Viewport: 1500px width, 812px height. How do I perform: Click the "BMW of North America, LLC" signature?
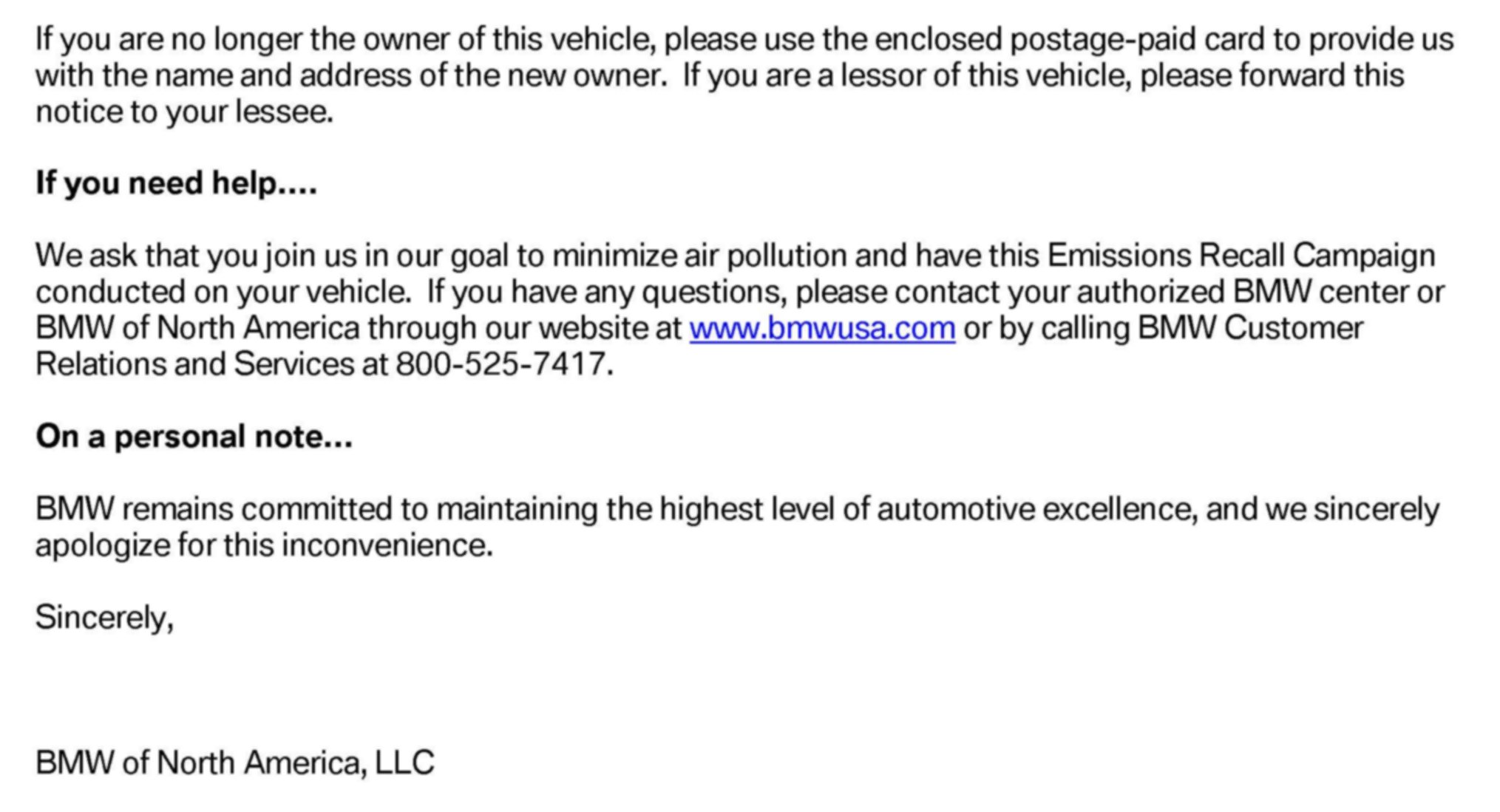coord(234,762)
